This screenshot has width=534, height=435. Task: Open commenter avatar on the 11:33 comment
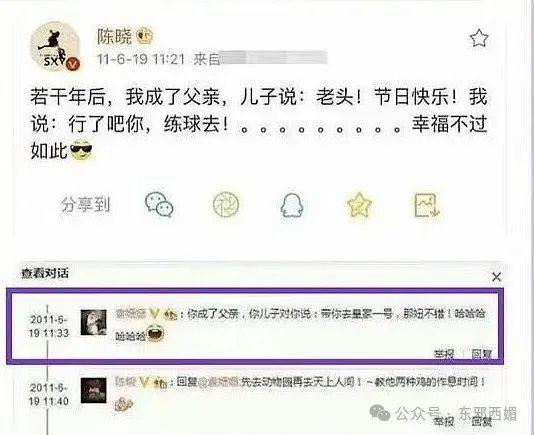pos(93,322)
